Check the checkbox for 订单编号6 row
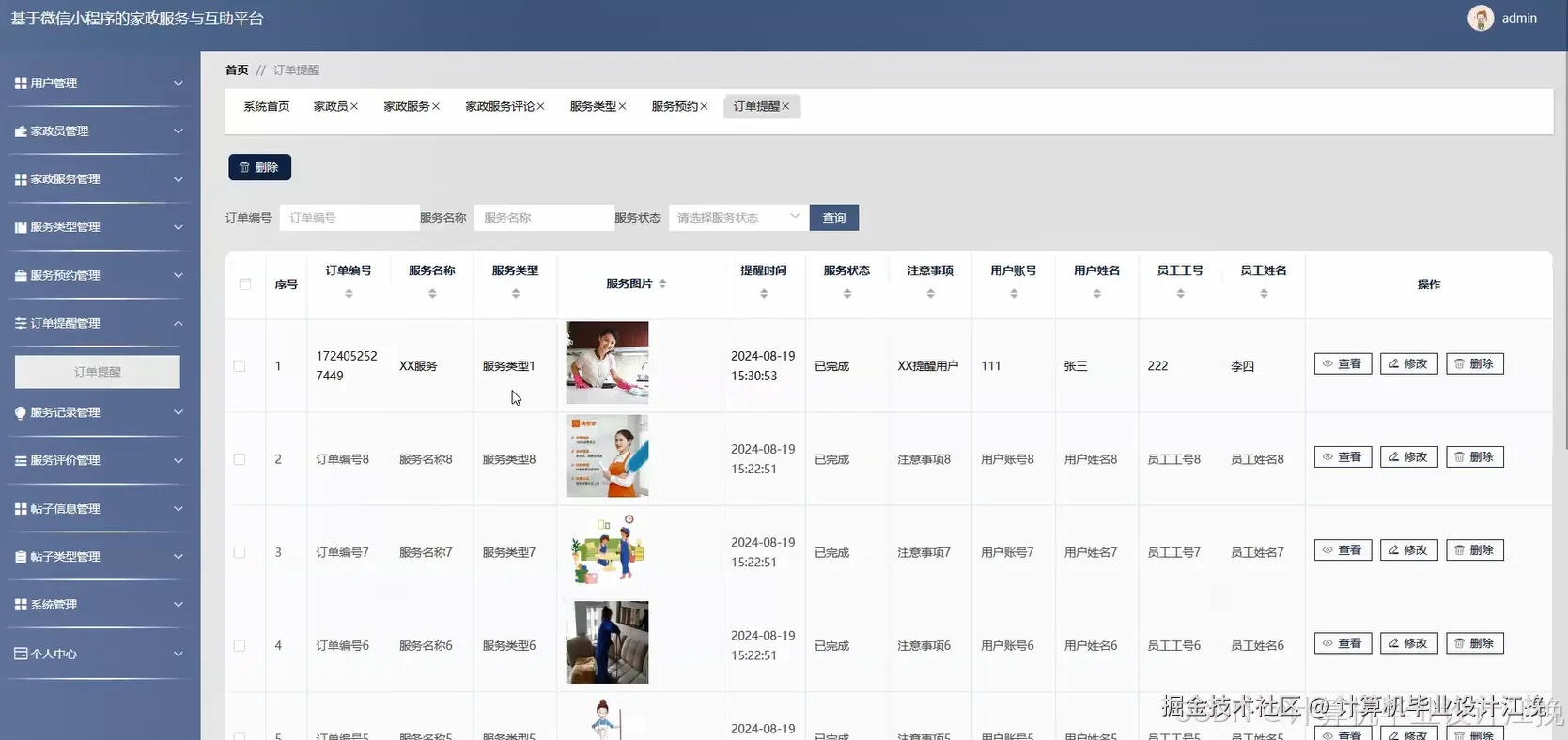This screenshot has height=740, width=1568. pyautogui.click(x=240, y=646)
